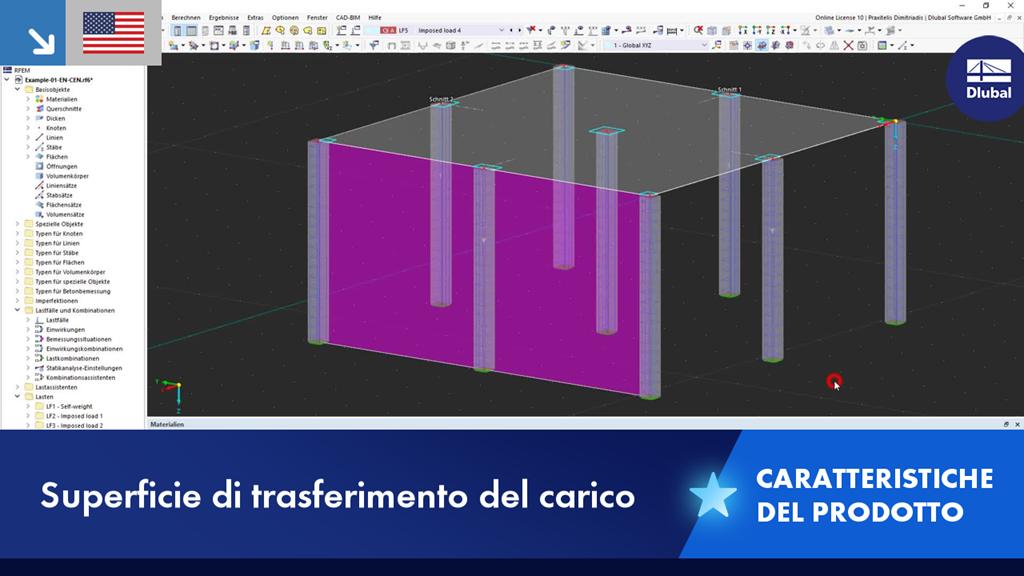The width and height of the screenshot is (1024, 576).
Task: Toggle the transparent model display cube icon
Action: (726, 30)
